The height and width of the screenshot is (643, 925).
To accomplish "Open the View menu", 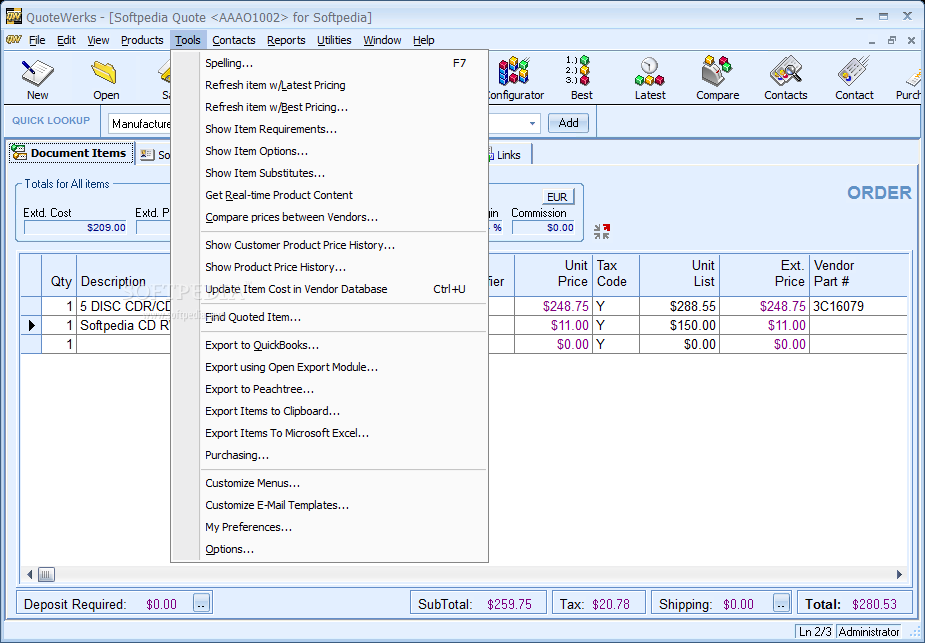I will (98, 40).
